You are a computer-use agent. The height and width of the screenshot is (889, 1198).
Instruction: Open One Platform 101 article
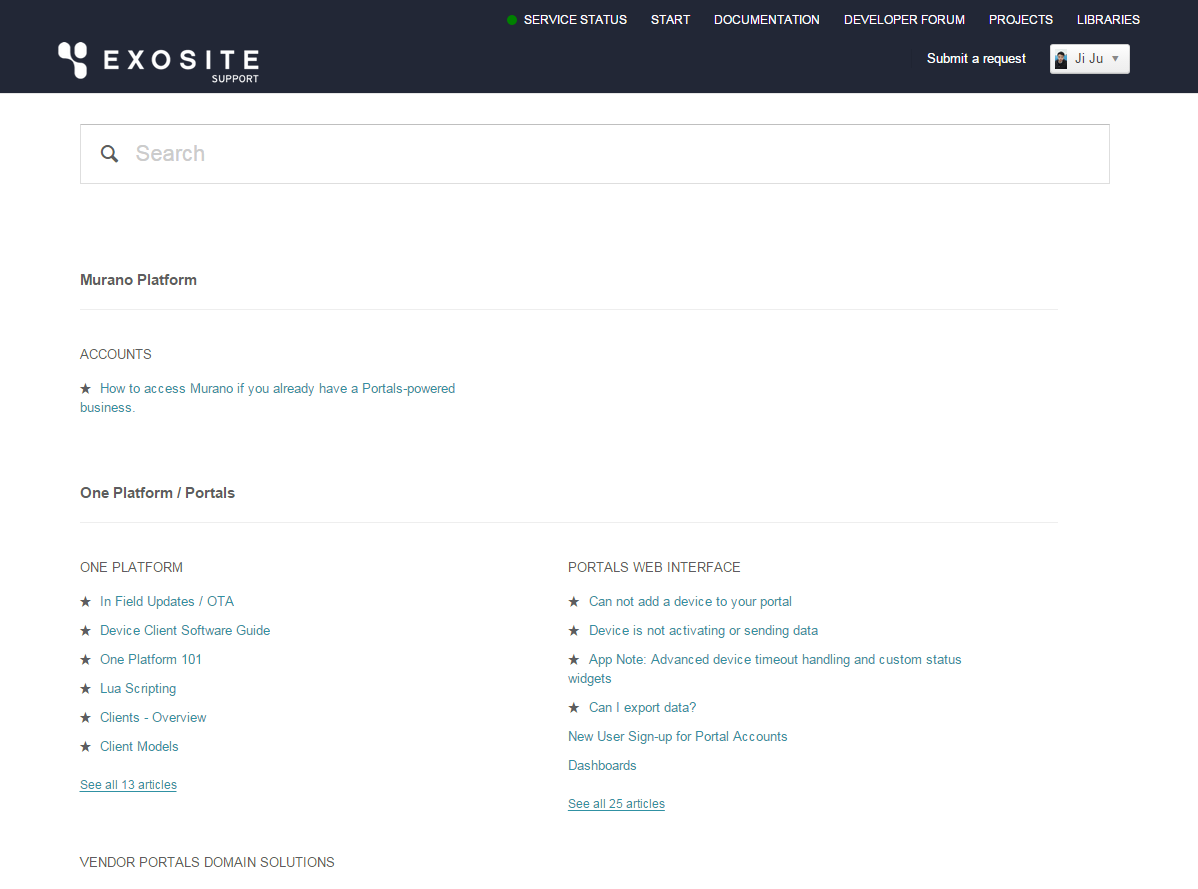(x=151, y=660)
